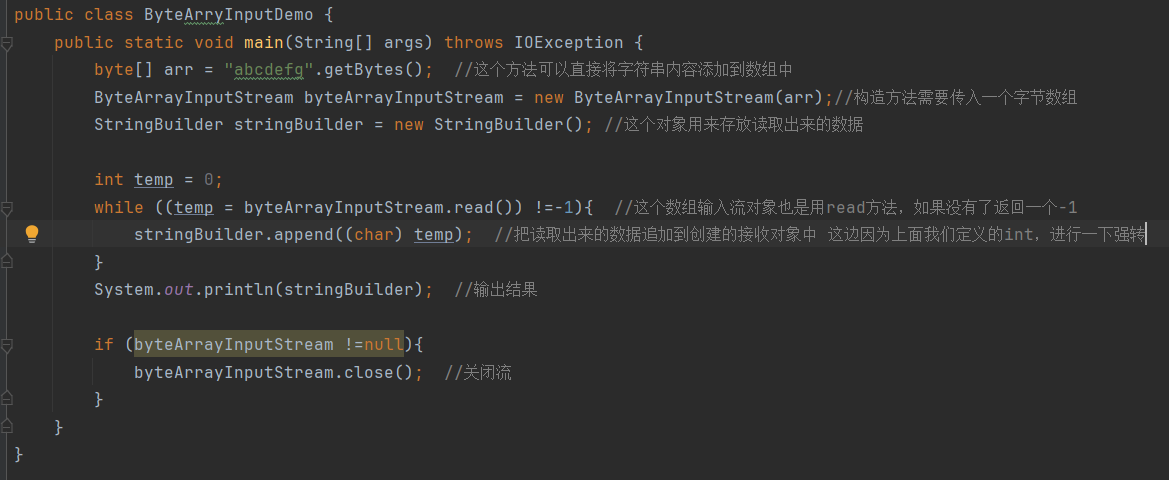The width and height of the screenshot is (1169, 480).
Task: Click the underlined temp variable in the int declaration
Action: (153, 180)
